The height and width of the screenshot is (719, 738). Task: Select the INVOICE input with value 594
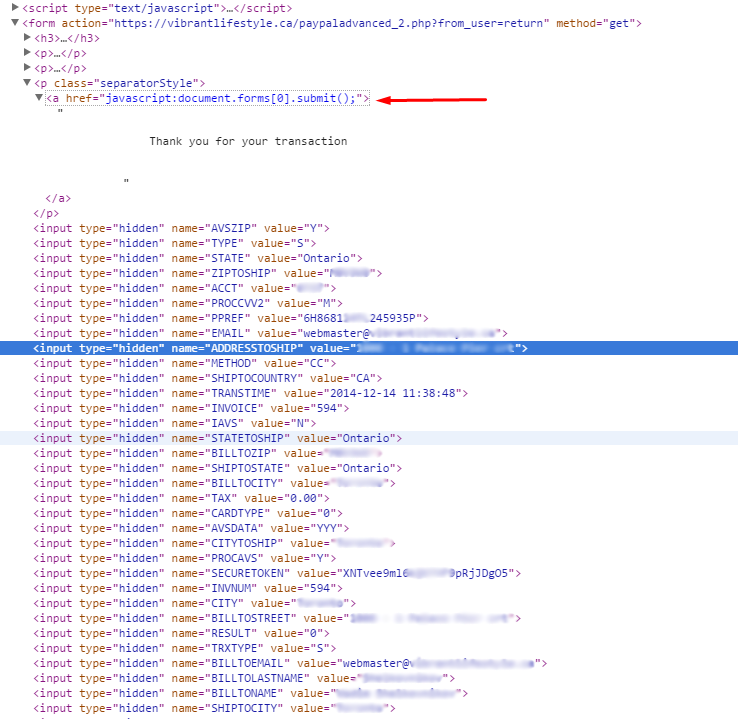(191, 408)
